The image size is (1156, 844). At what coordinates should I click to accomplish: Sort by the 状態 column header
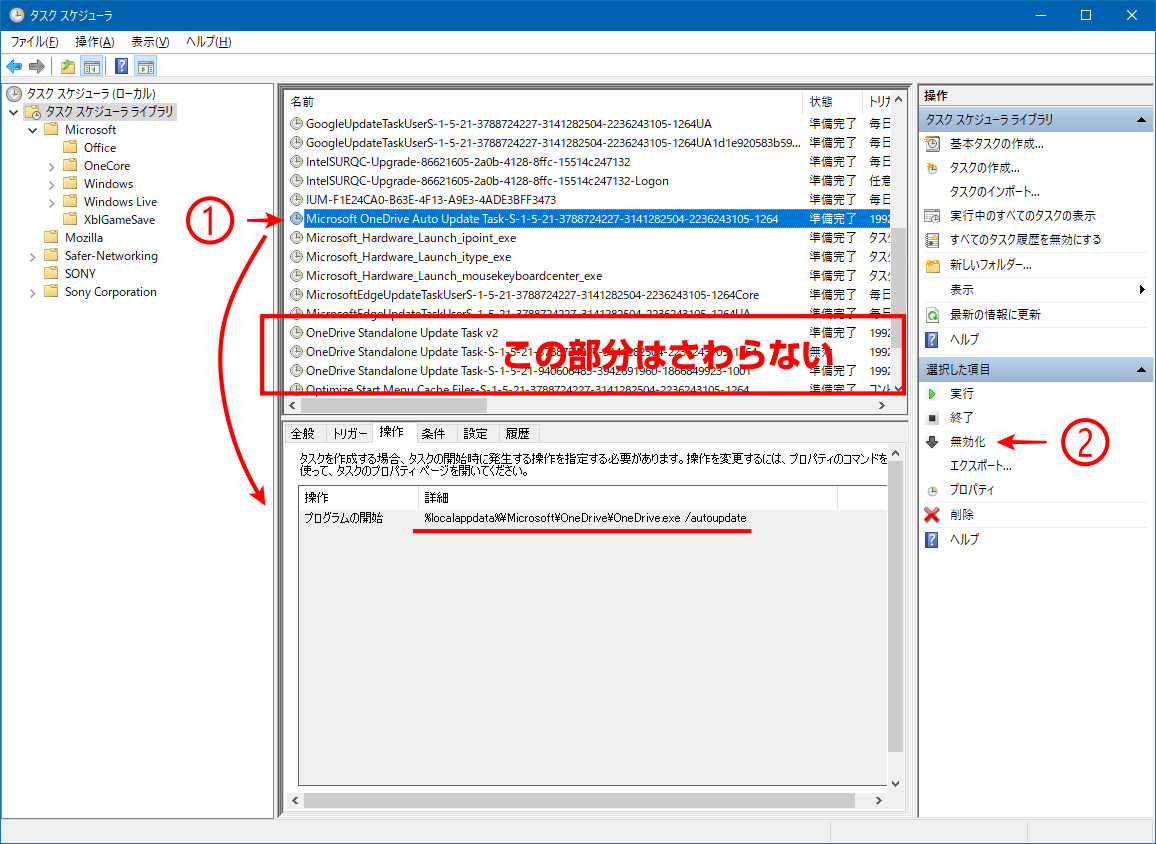[832, 102]
